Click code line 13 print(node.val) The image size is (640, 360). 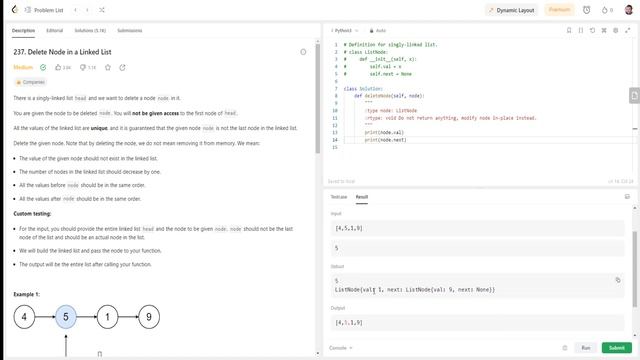(x=384, y=133)
